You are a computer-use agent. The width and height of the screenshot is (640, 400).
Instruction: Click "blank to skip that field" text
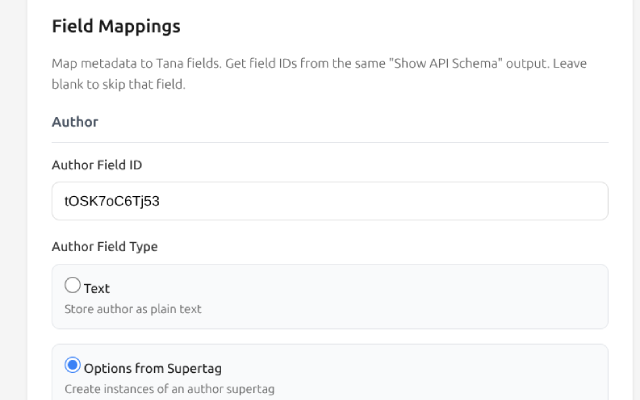click(x=118, y=84)
